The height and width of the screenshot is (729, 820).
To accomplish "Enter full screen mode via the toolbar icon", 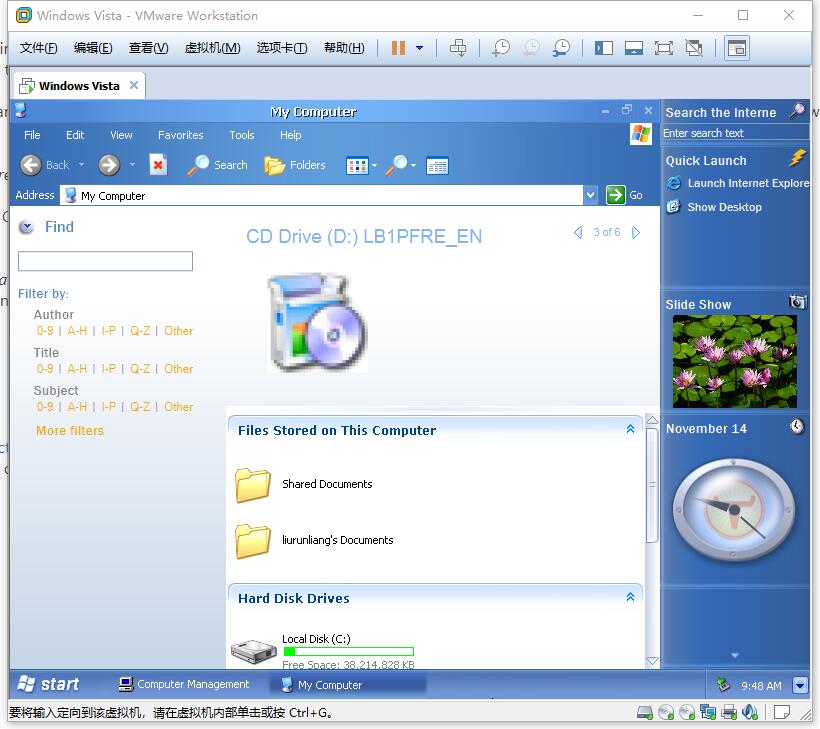I will 664,48.
